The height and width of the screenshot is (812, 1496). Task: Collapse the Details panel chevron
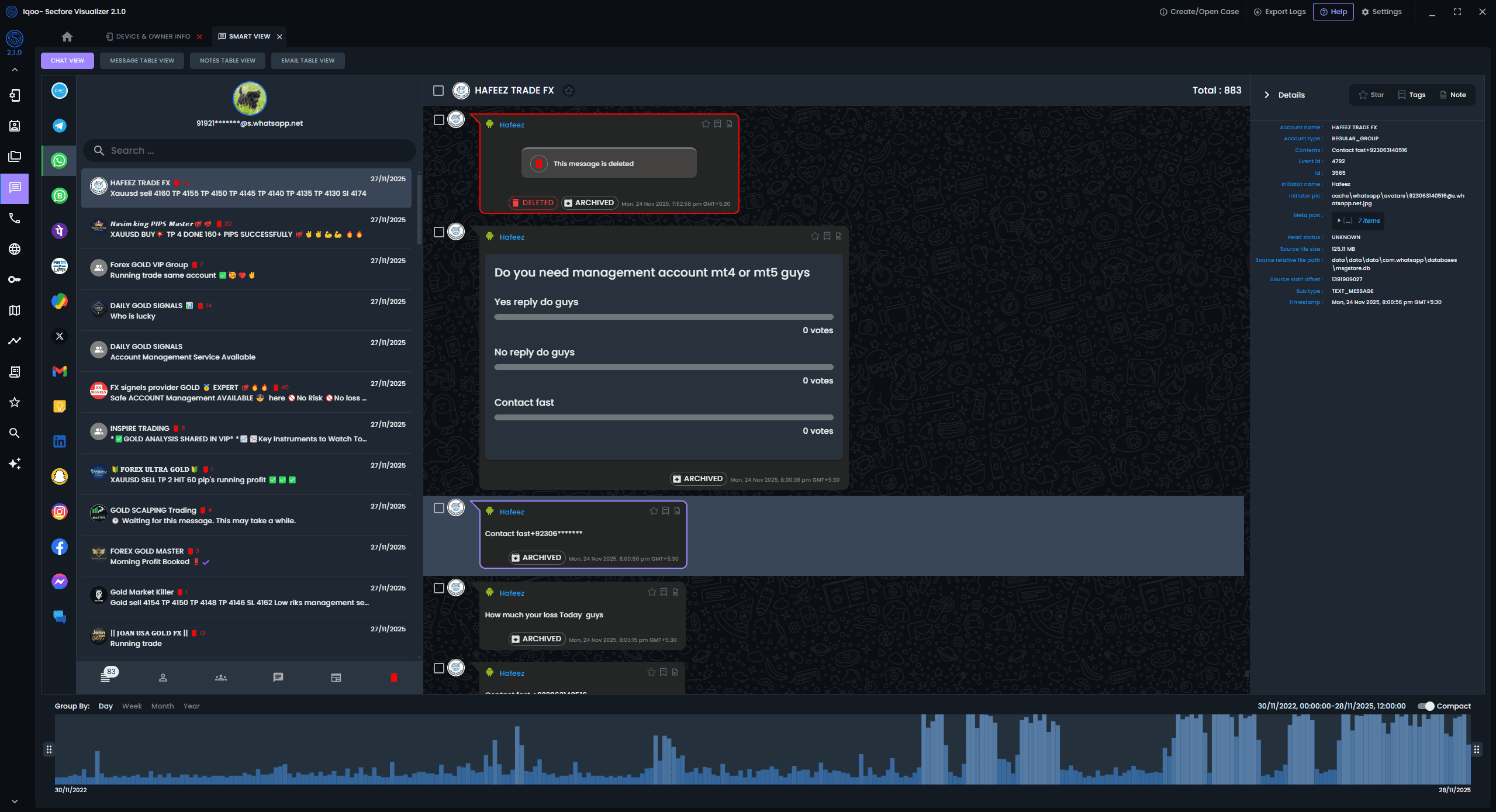tap(1266, 95)
